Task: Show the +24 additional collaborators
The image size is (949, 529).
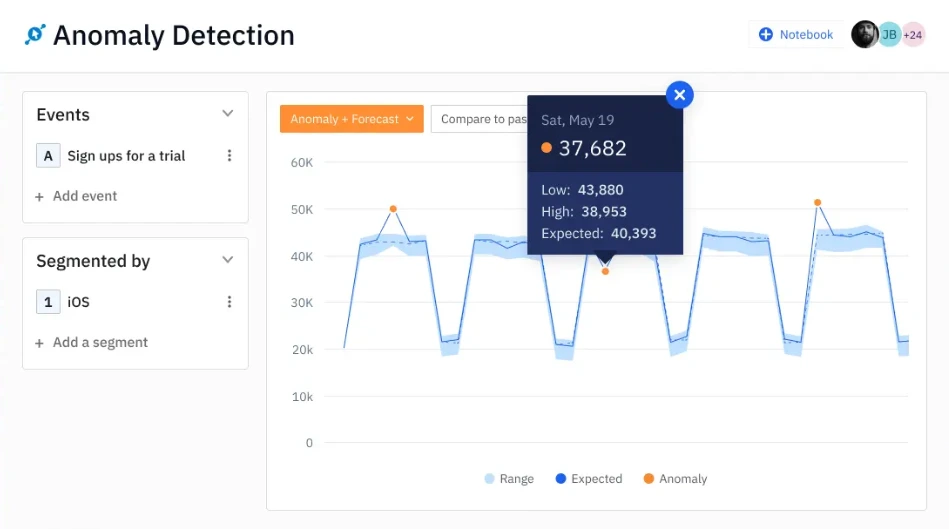Action: tap(913, 34)
